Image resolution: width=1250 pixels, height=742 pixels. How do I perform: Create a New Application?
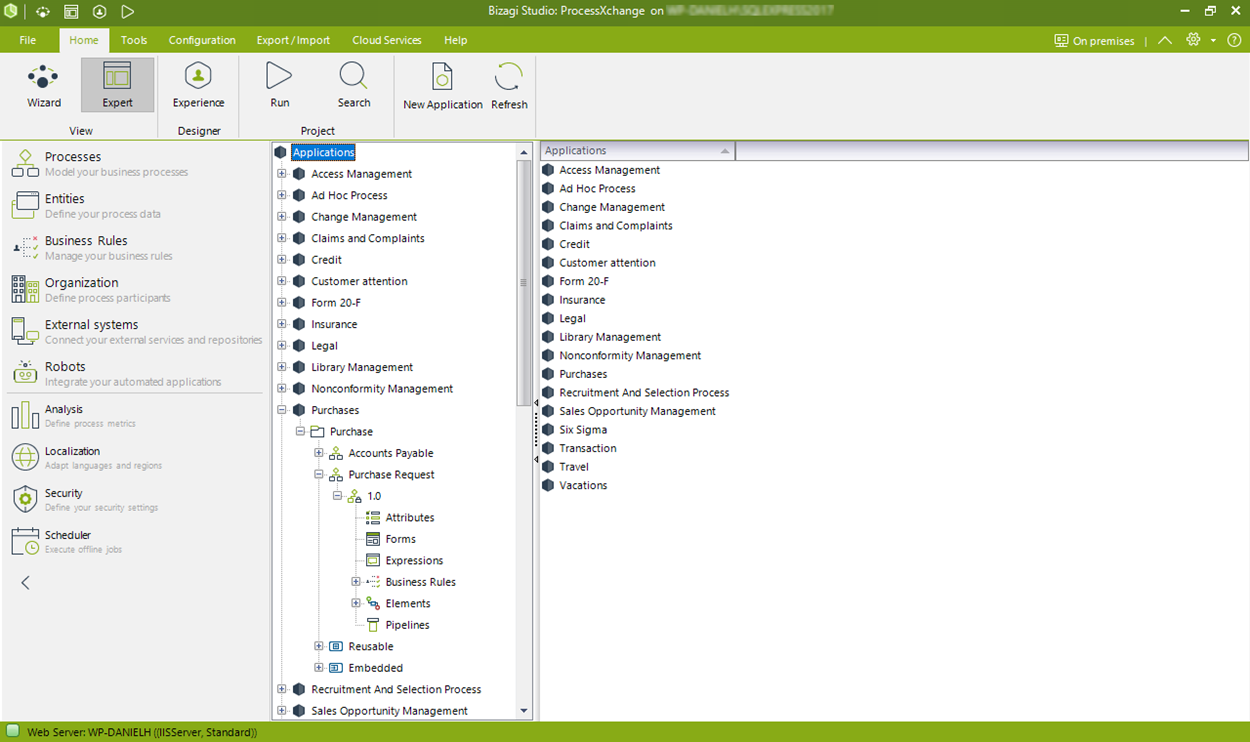coord(442,86)
